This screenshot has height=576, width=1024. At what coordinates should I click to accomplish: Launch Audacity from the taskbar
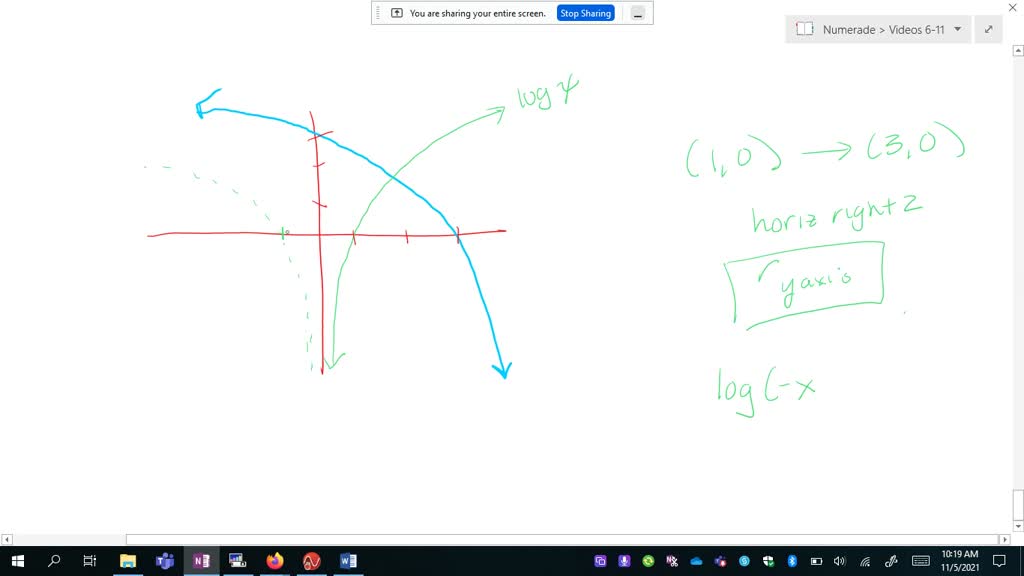tap(310, 561)
